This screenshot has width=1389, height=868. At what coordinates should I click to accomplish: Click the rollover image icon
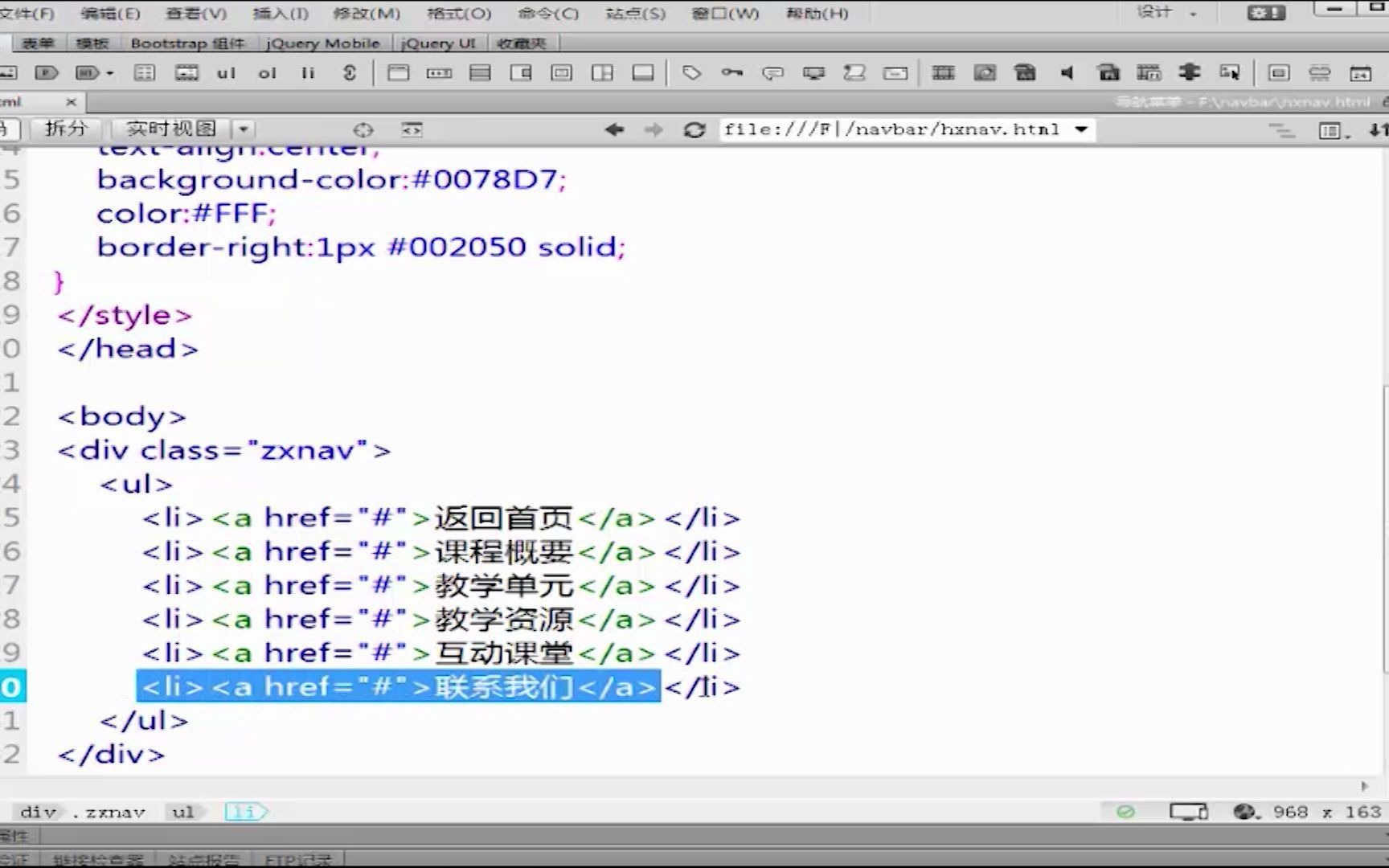(x=1230, y=73)
